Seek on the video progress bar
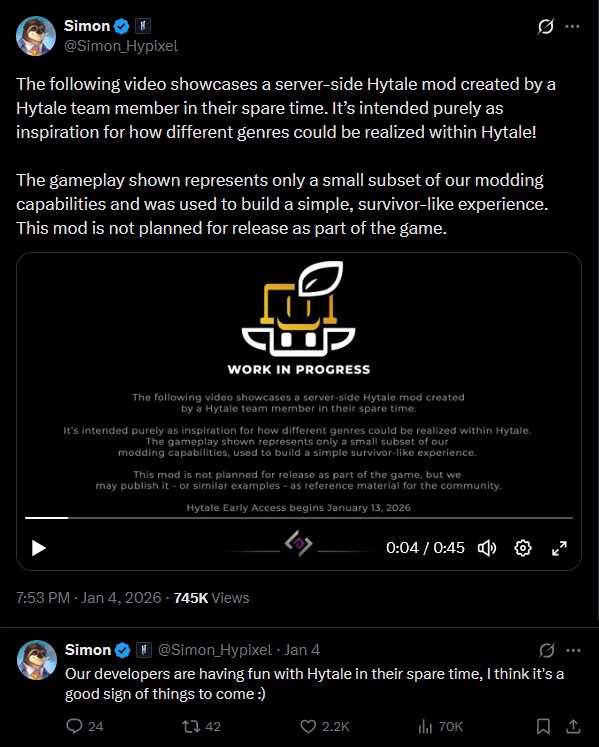The image size is (599, 747). click(299, 517)
